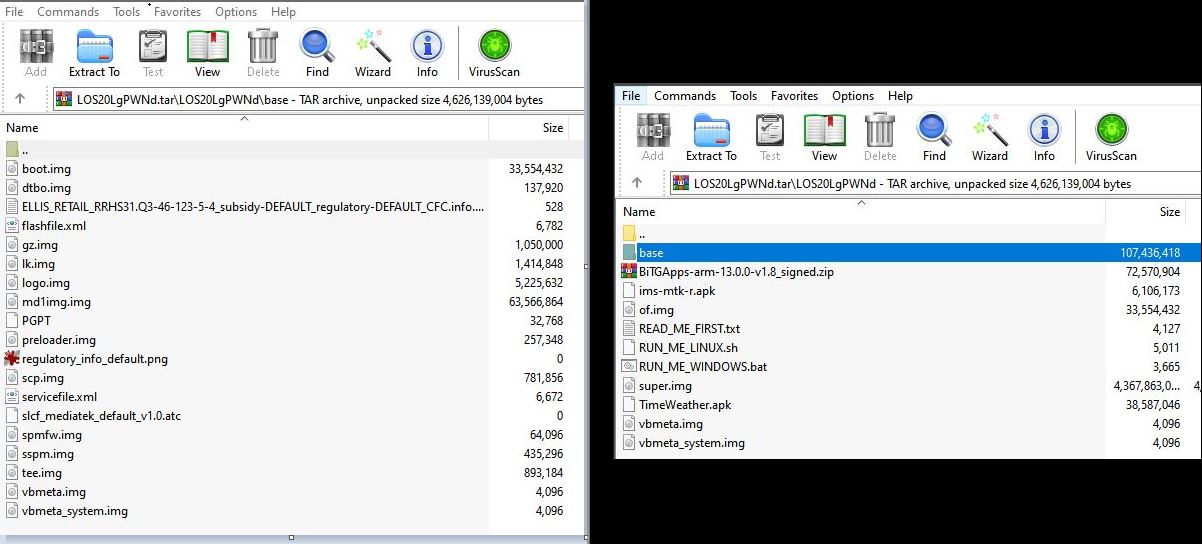Open the Options menu in the right window
The height and width of the screenshot is (544, 1202).
(x=852, y=96)
